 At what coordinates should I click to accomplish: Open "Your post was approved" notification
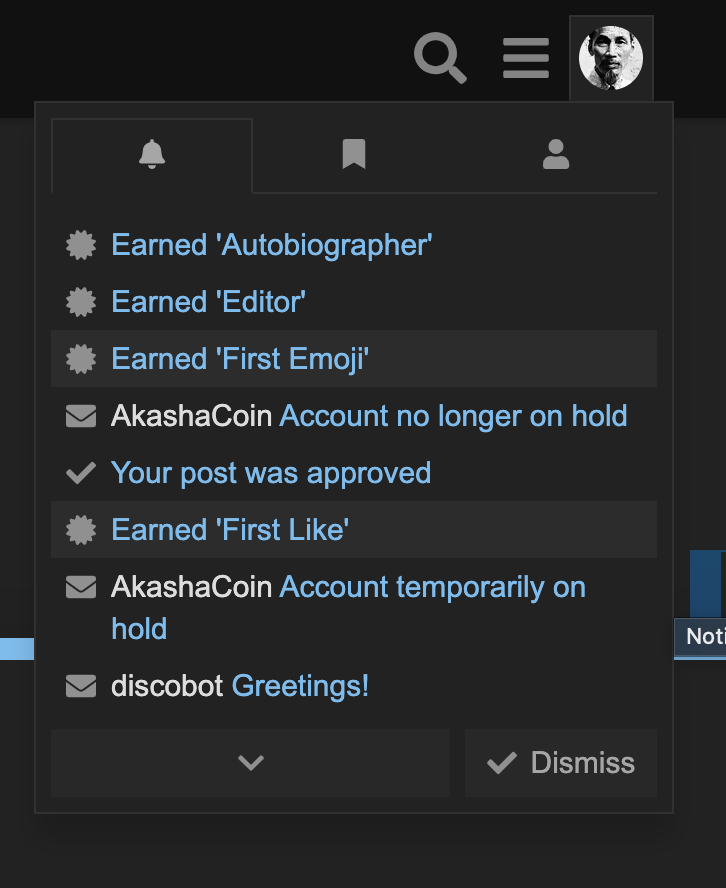(x=271, y=473)
